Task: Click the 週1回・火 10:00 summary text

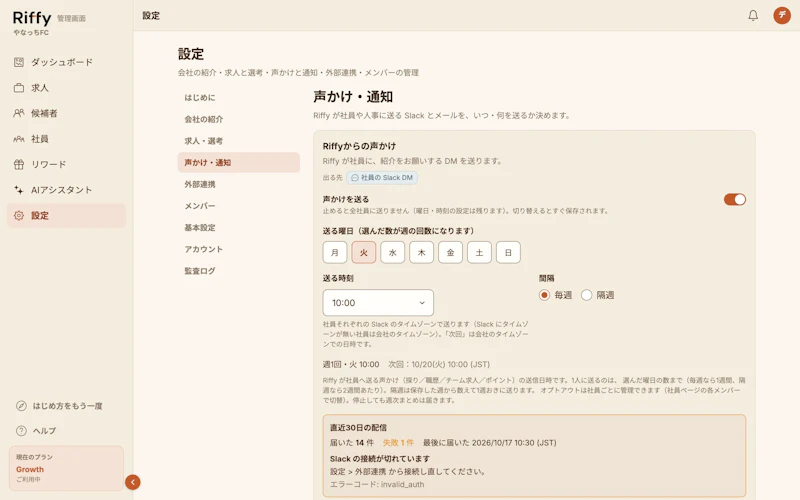Action: pos(351,364)
